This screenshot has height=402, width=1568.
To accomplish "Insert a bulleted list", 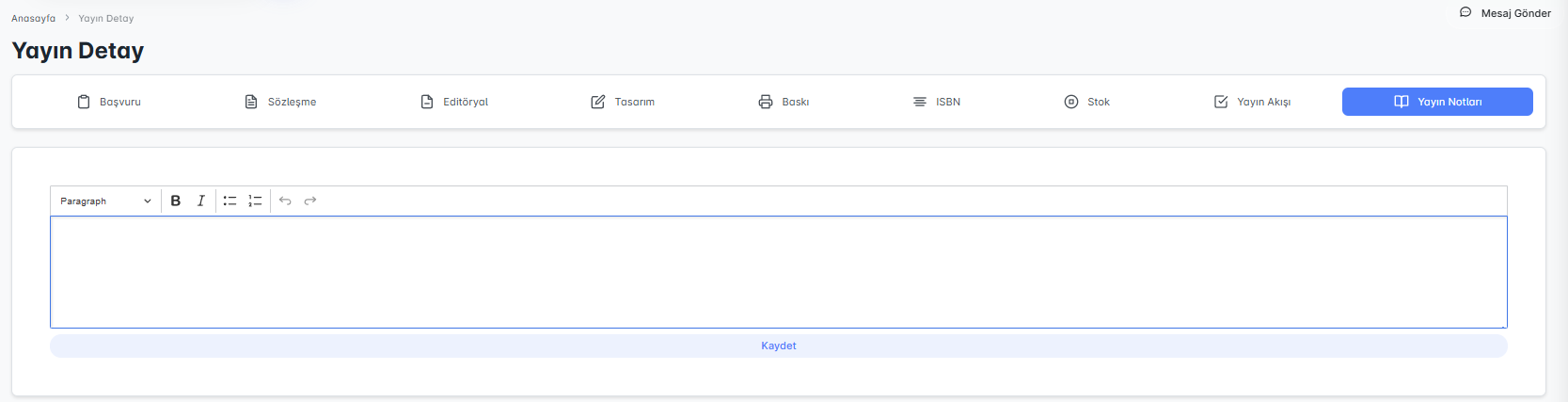I will (230, 201).
